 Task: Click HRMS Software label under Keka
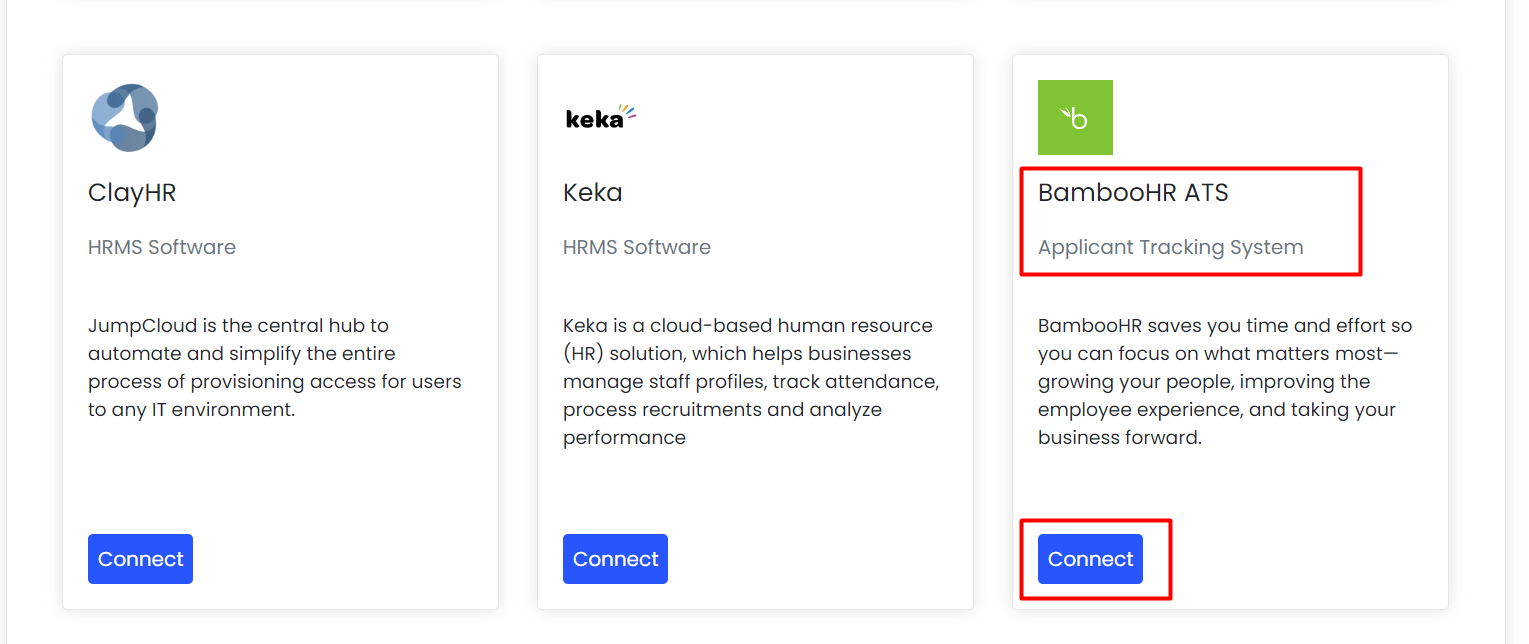point(637,247)
